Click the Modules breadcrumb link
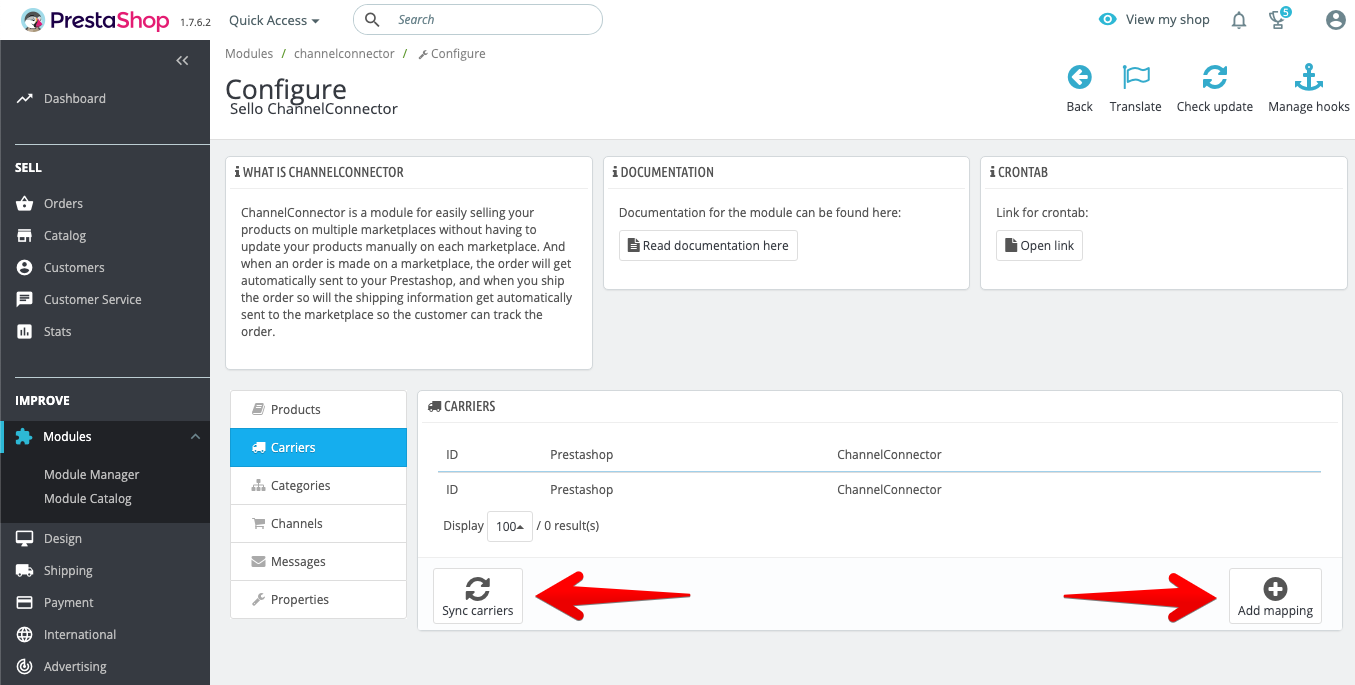This screenshot has height=685, width=1355. click(x=249, y=54)
